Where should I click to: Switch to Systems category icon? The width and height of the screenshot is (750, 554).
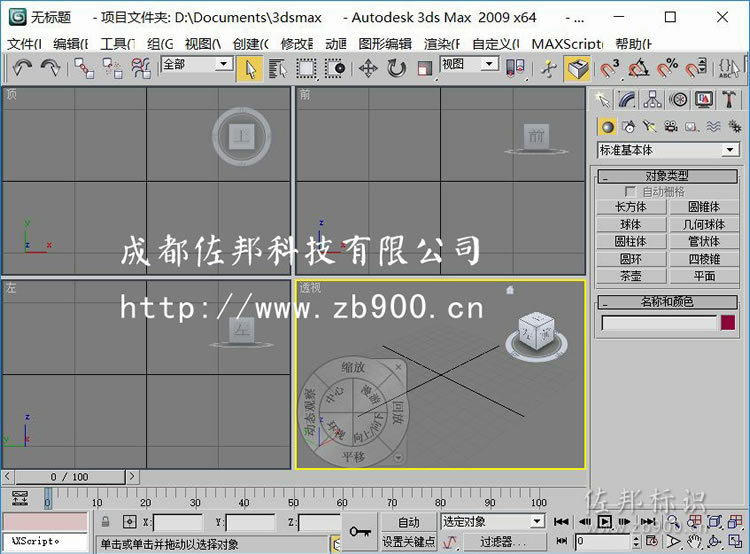click(x=734, y=127)
